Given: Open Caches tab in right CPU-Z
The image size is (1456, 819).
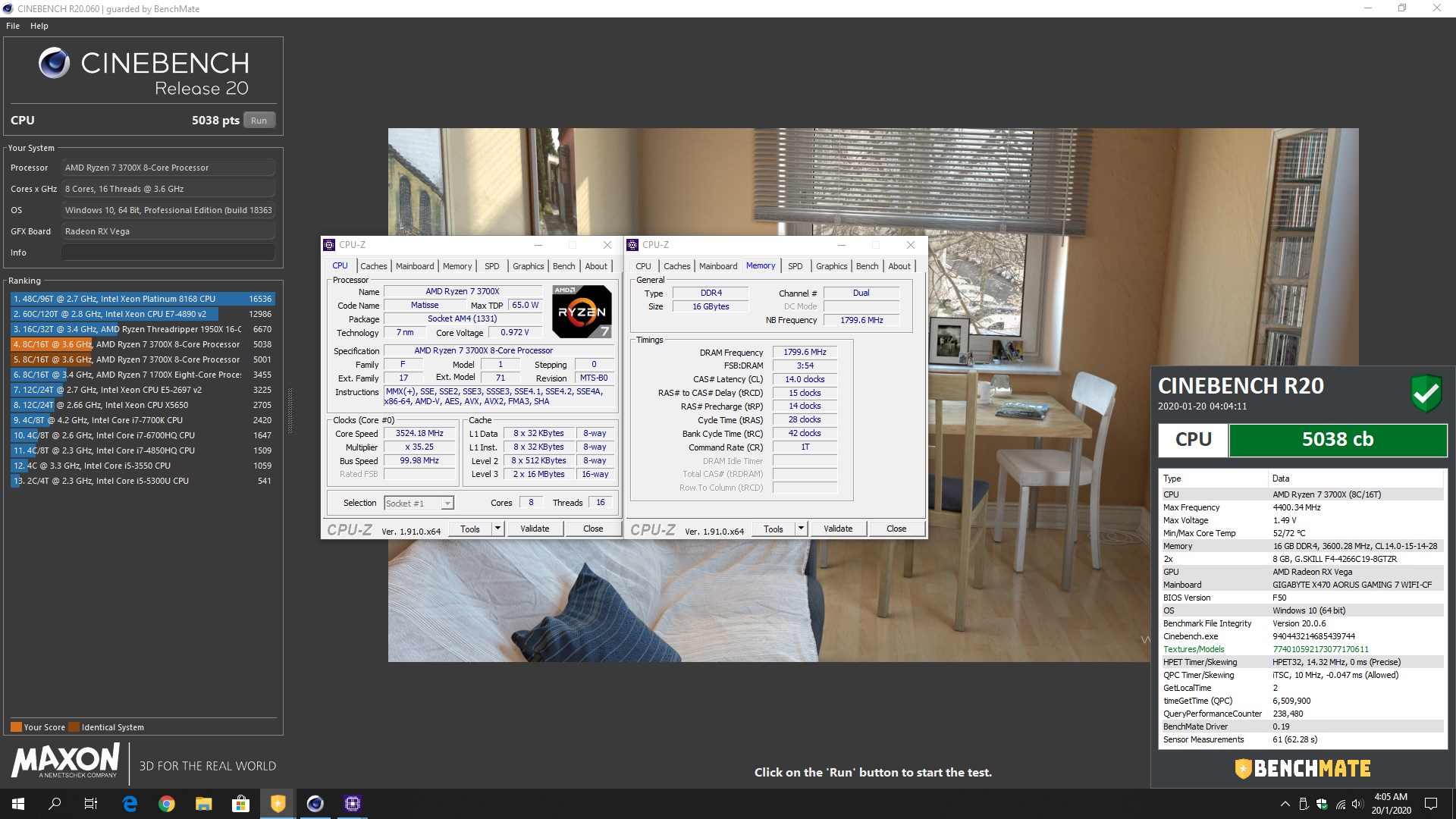Looking at the screenshot, I should click(x=676, y=266).
